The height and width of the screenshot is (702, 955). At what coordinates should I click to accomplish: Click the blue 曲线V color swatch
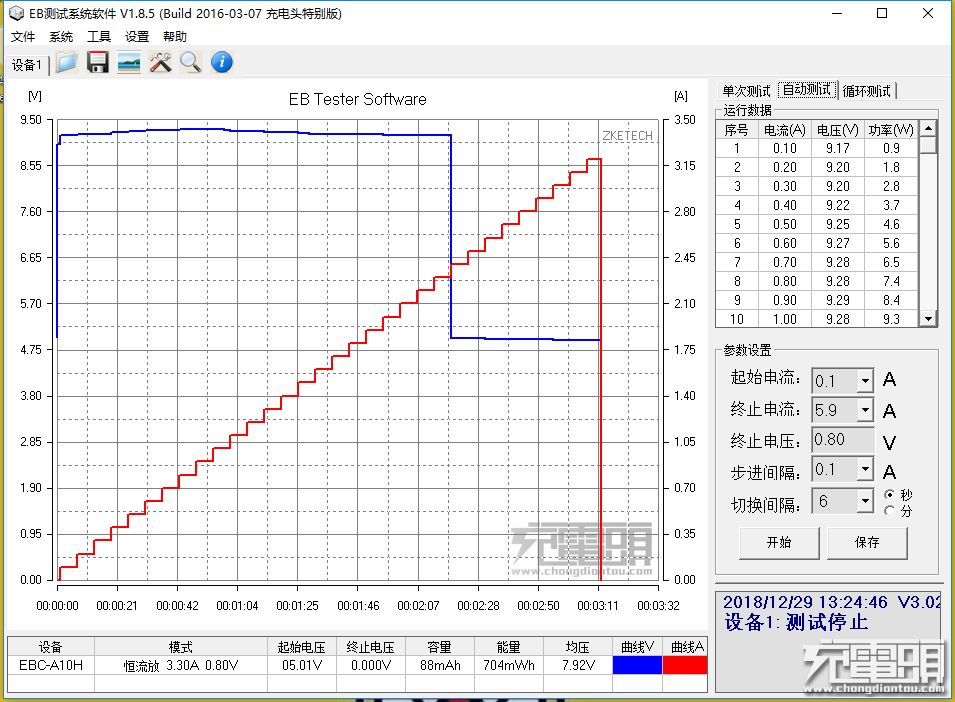pos(637,665)
